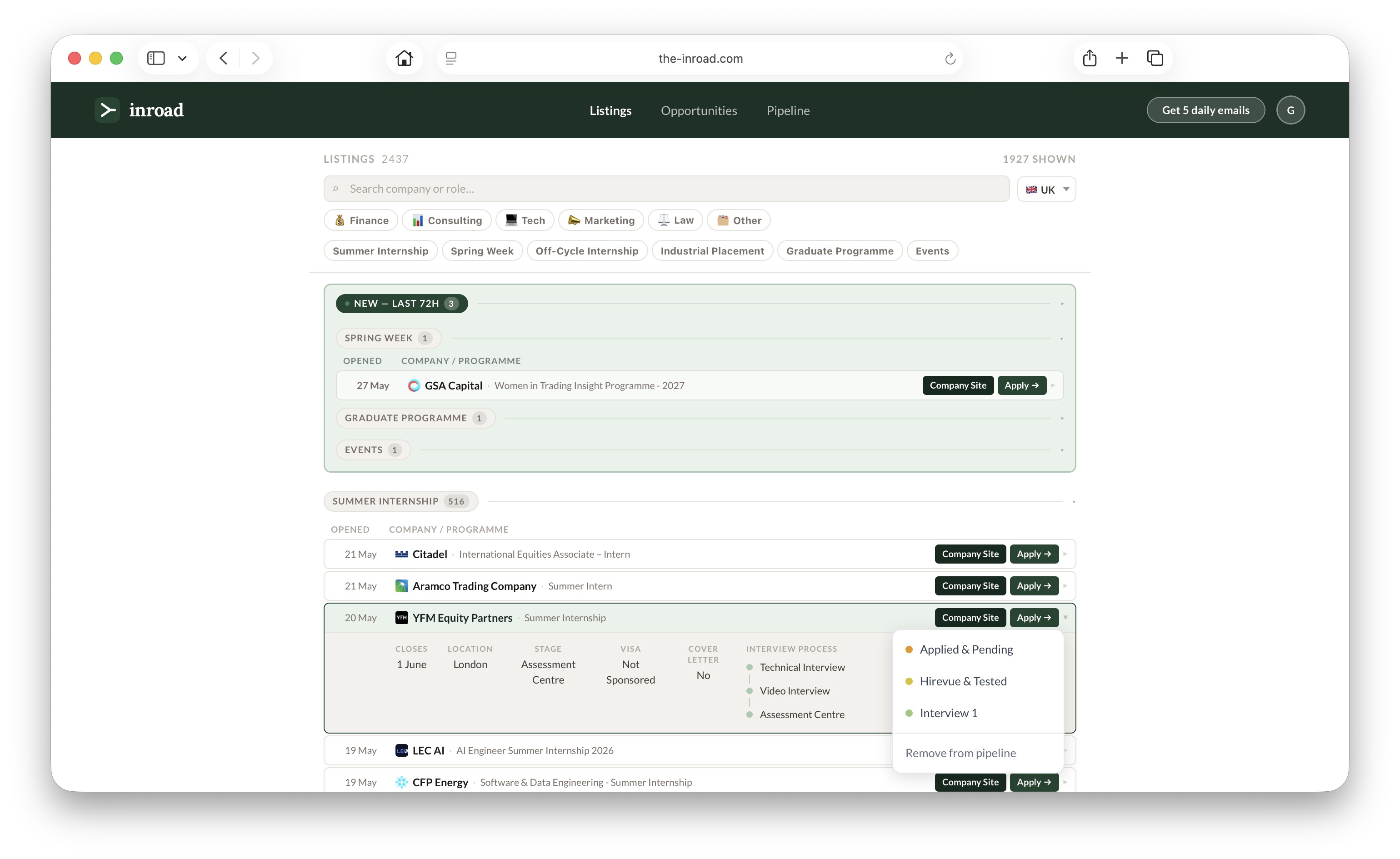
Task: Choose Remove from pipeline
Action: tap(977, 754)
